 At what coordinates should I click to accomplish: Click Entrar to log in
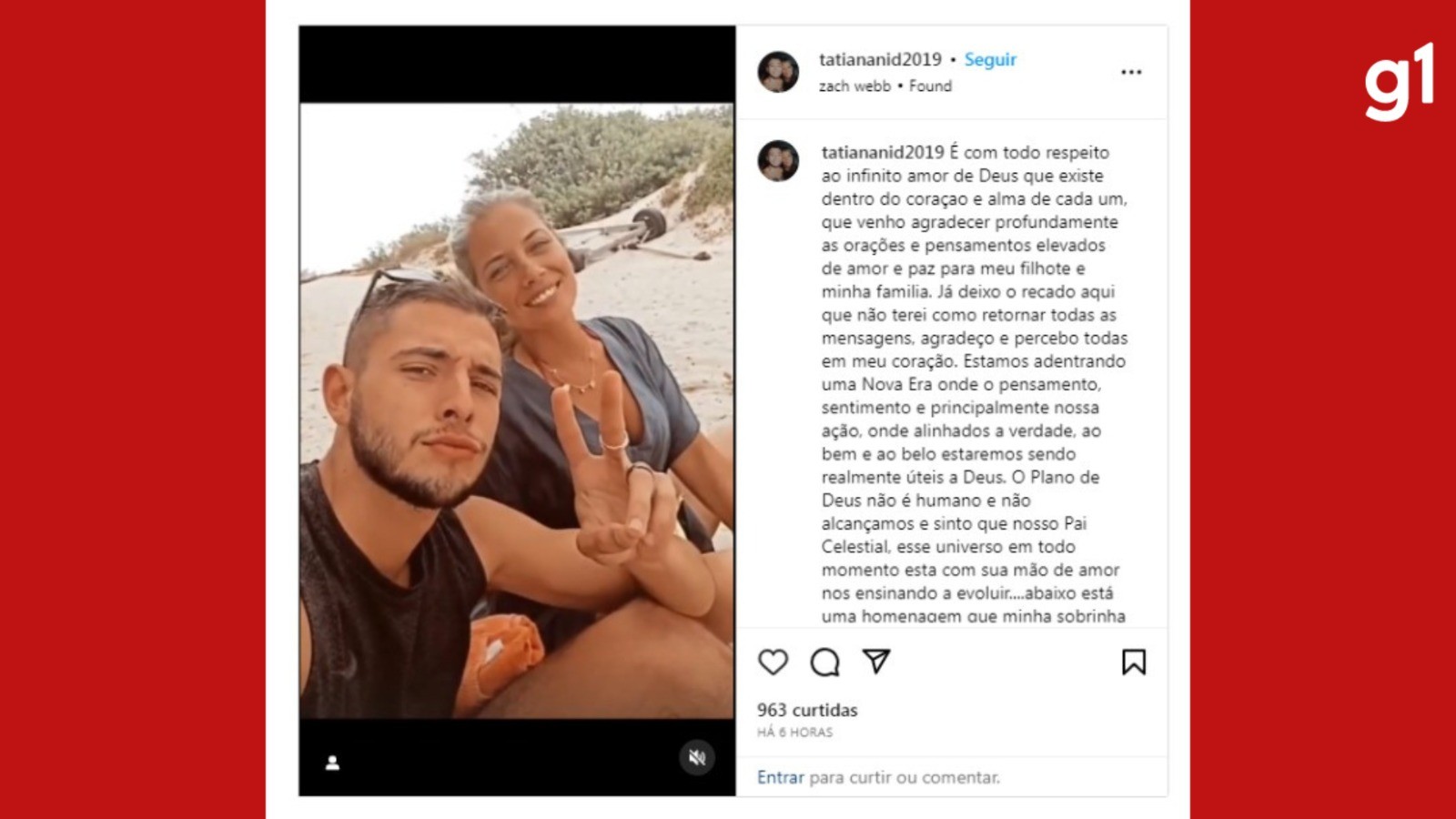781,777
